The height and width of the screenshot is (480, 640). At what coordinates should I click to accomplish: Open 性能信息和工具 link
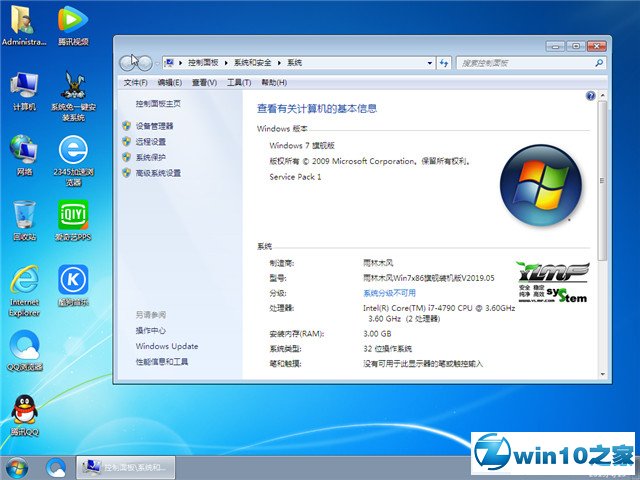coord(162,362)
